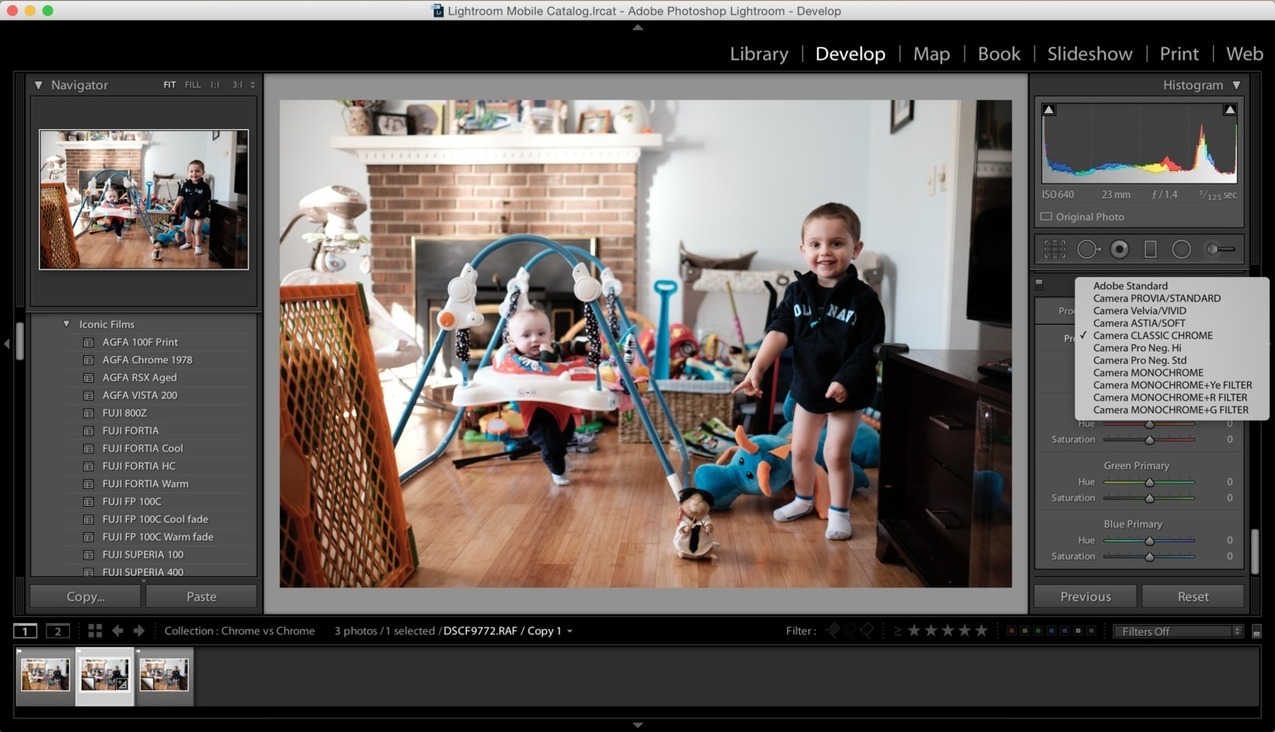
Task: Select the Crop Overlay tool
Action: pyautogui.click(x=1054, y=249)
